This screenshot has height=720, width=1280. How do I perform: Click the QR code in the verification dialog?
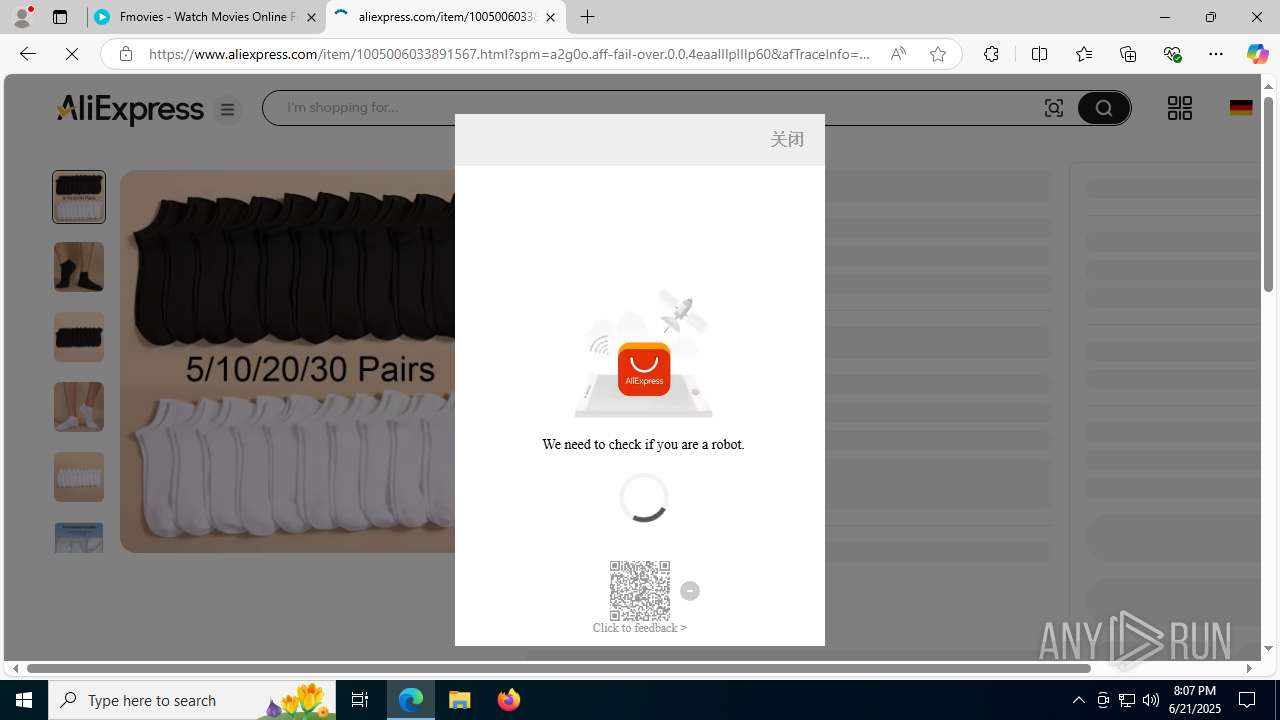tap(640, 590)
